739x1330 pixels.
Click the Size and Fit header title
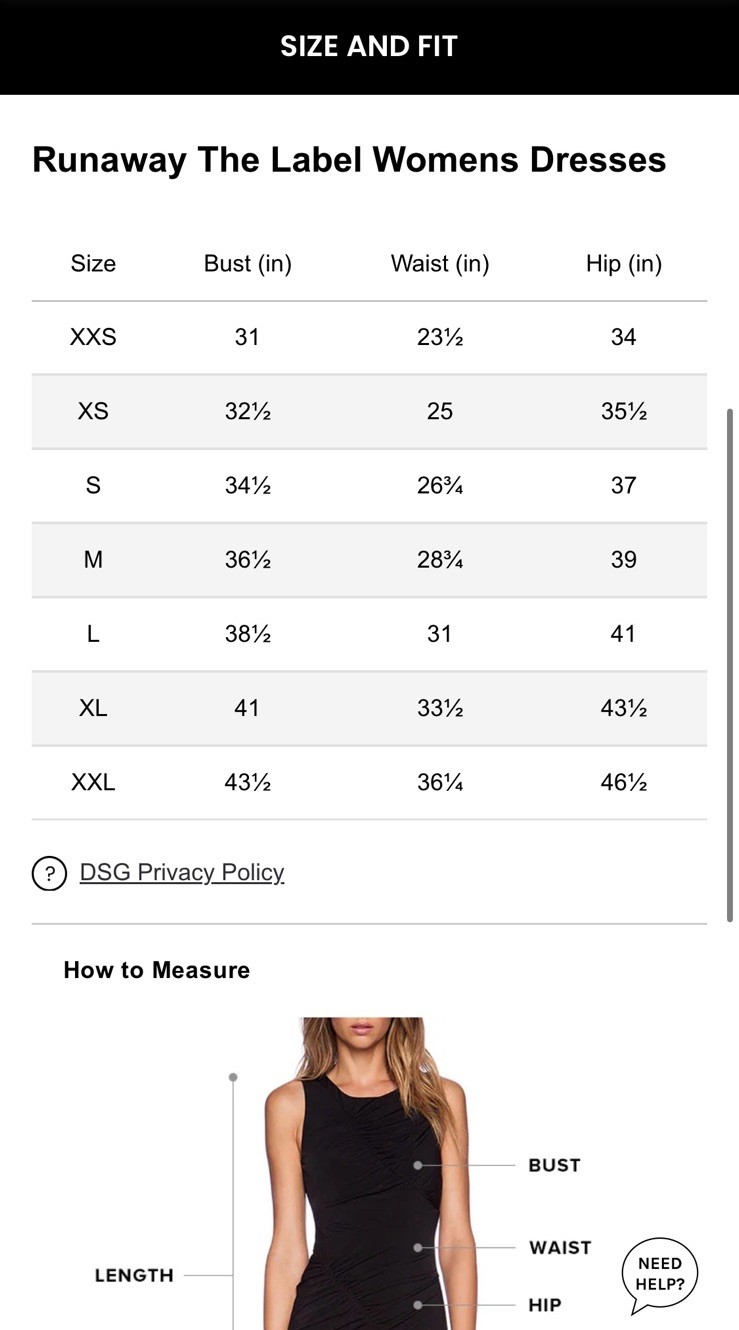pos(369,47)
